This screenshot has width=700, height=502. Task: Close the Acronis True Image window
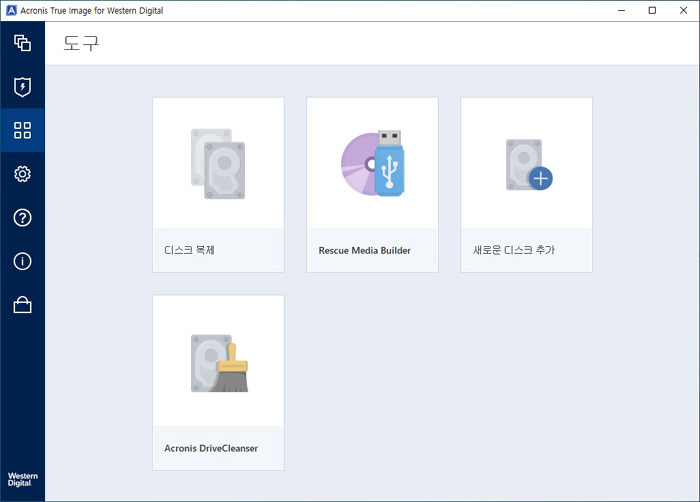(683, 10)
